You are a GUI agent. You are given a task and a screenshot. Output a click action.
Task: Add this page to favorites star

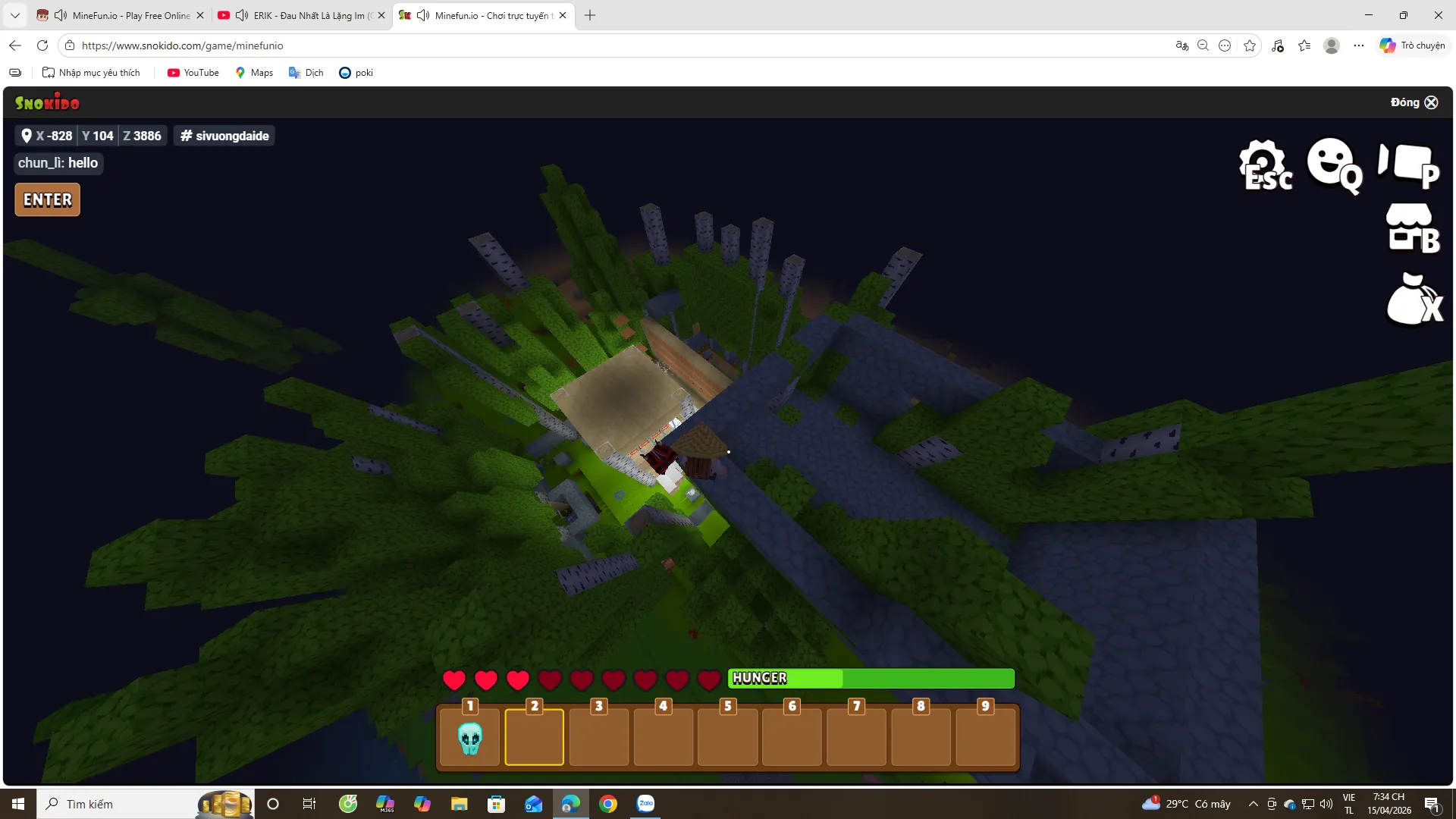1250,45
